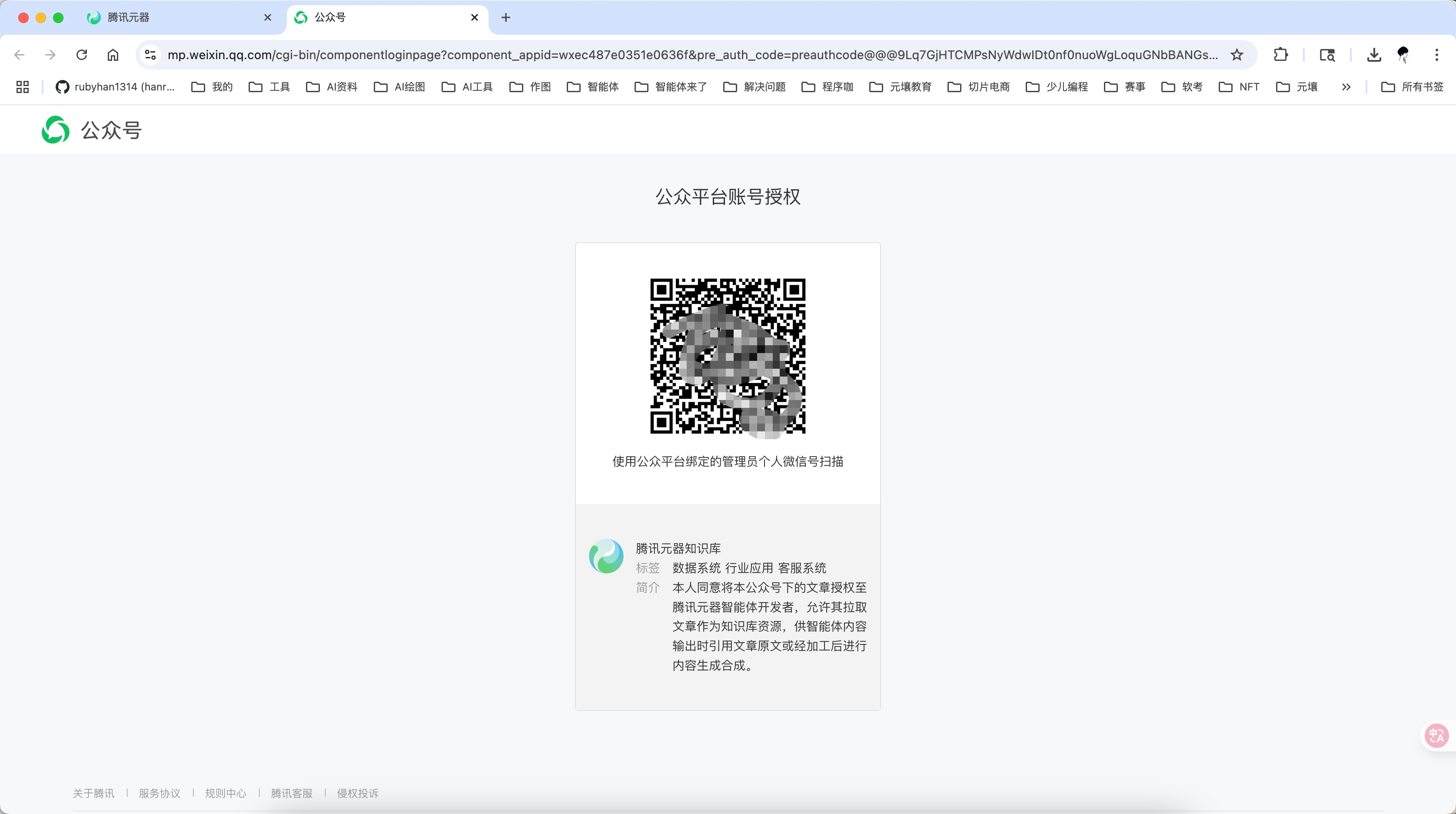Open the Downloads icon in the toolbar

(1374, 55)
